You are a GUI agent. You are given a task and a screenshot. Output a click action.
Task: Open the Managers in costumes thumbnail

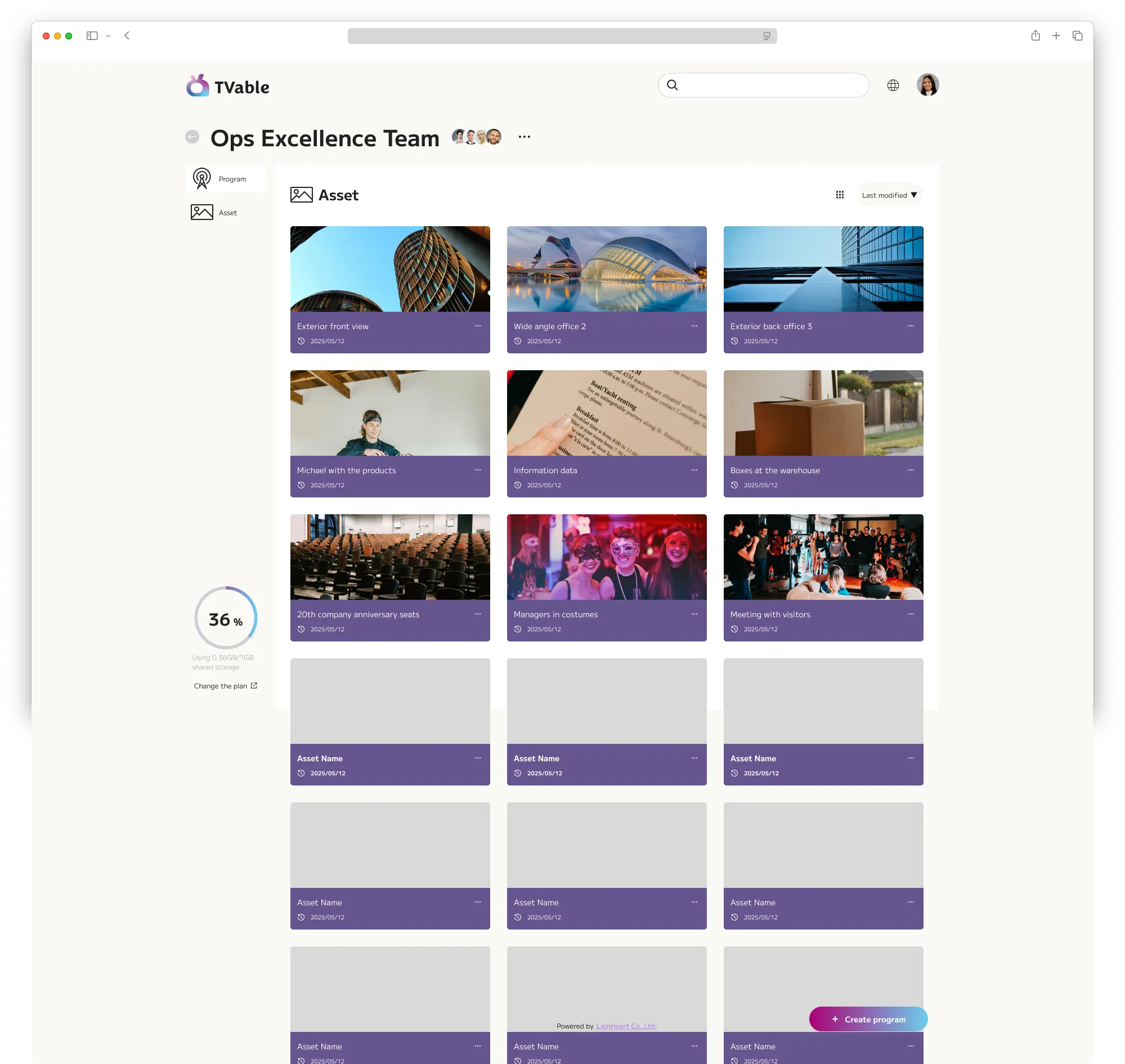click(x=606, y=557)
